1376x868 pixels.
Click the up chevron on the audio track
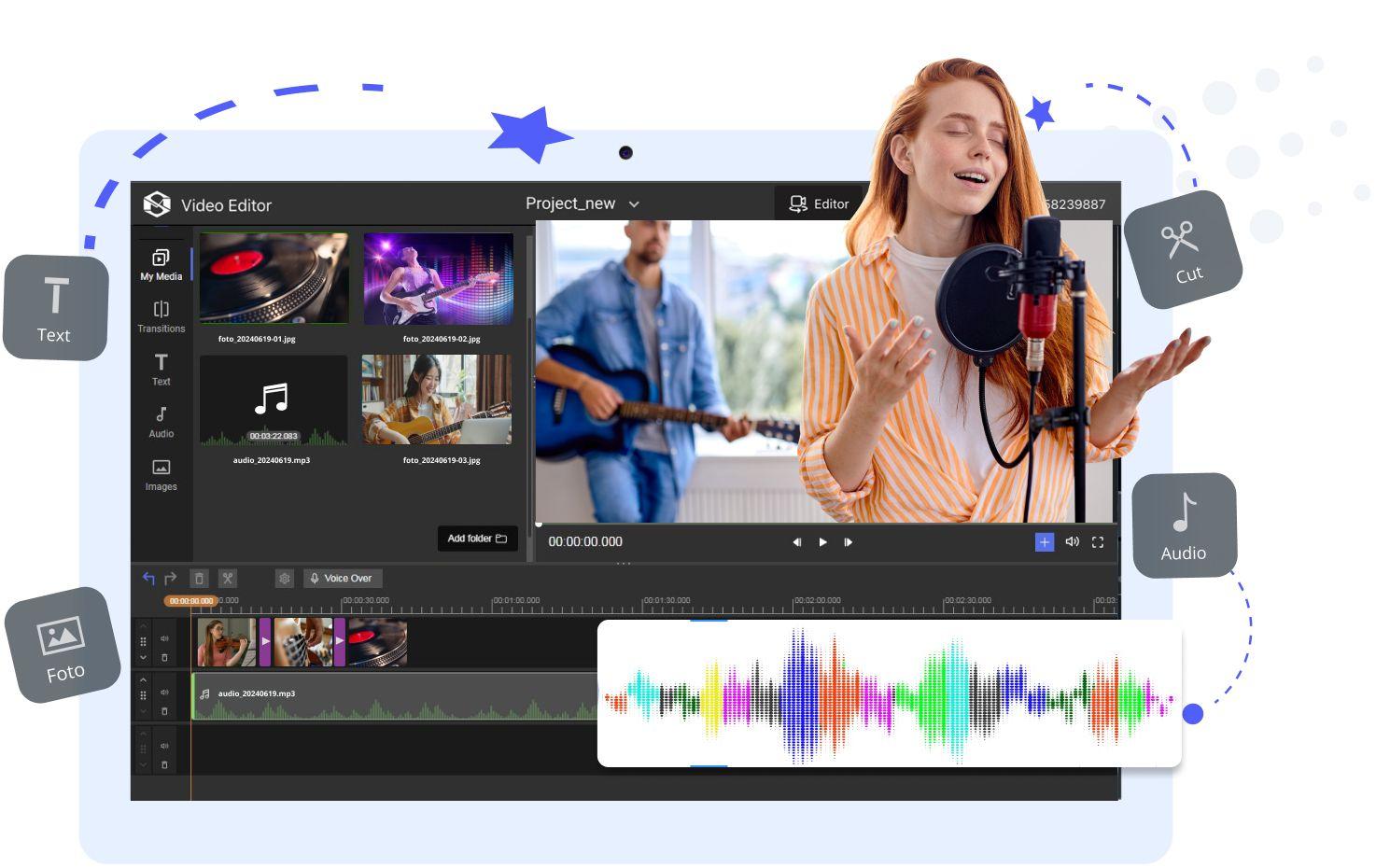pos(143,679)
